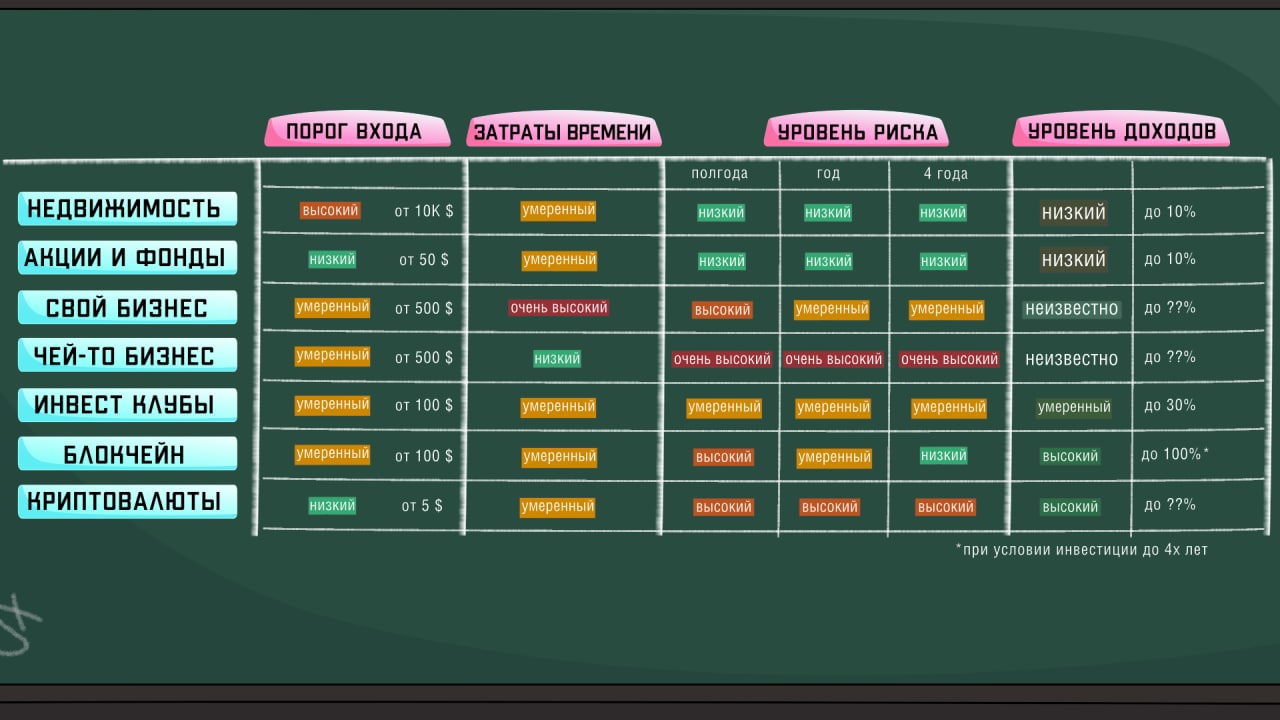
Task: Click the footnote about инвестиции до 4х лет
Action: coord(1081,550)
